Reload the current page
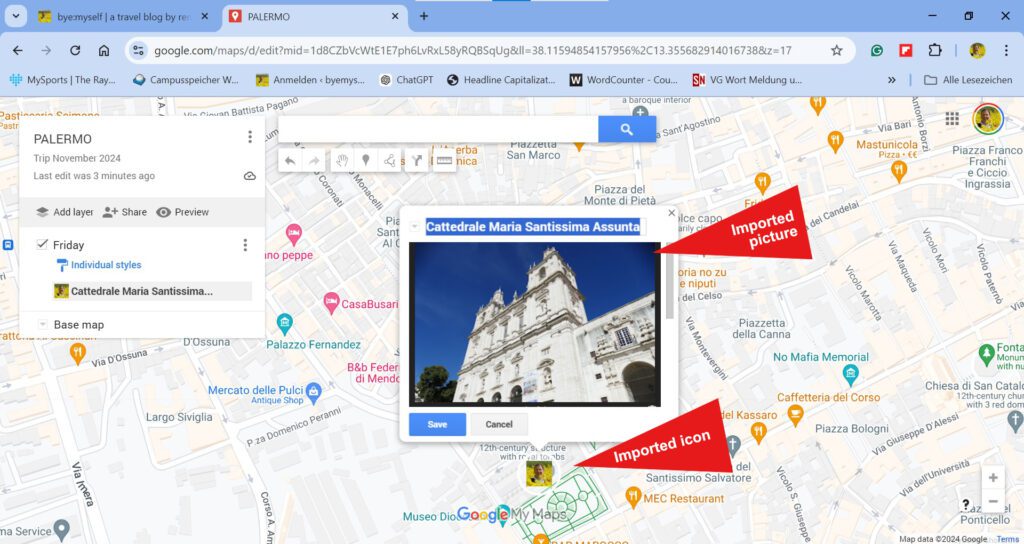1024x544 pixels. point(75,50)
